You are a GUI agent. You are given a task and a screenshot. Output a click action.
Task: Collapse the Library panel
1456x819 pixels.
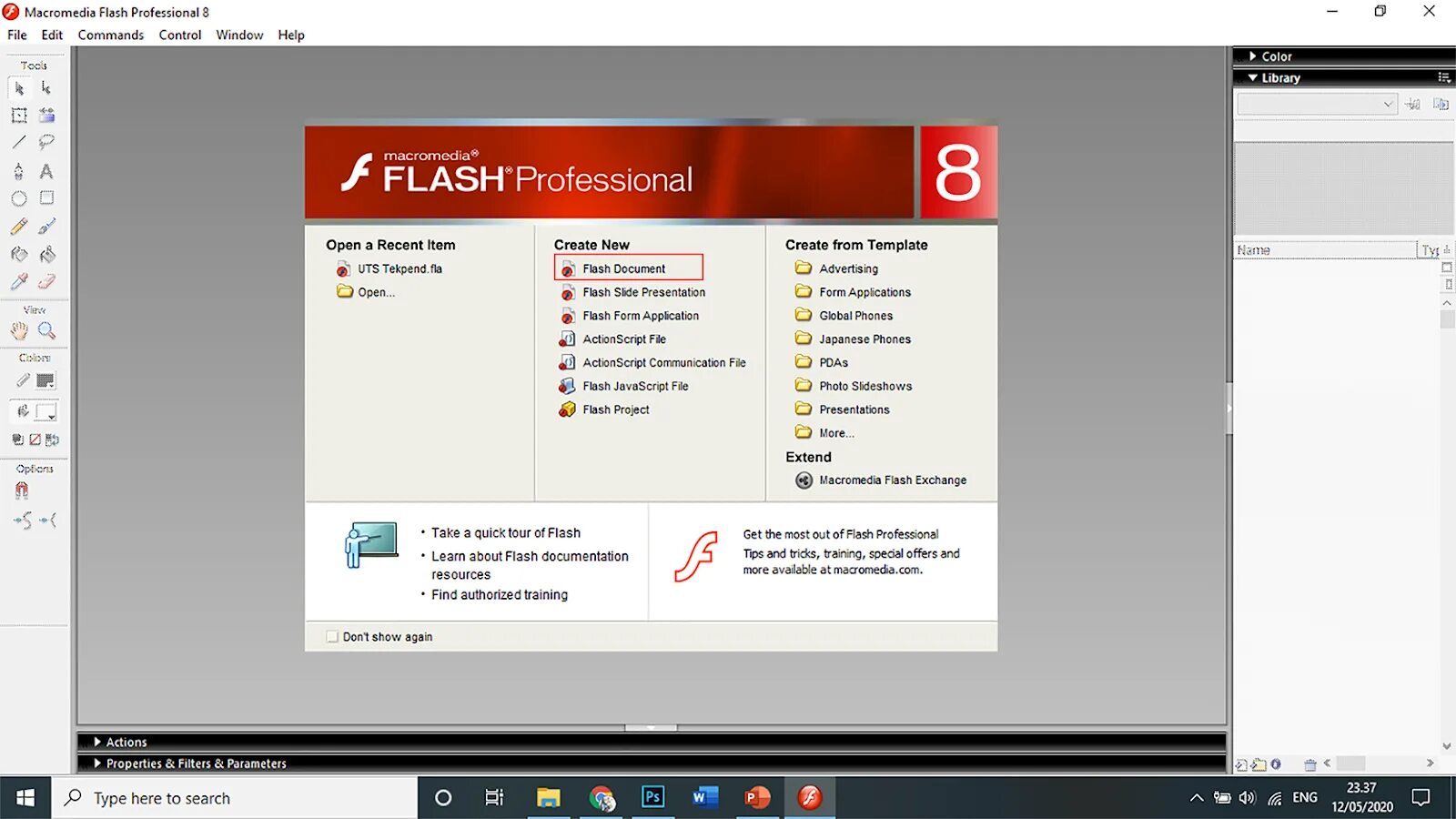pyautogui.click(x=1253, y=78)
